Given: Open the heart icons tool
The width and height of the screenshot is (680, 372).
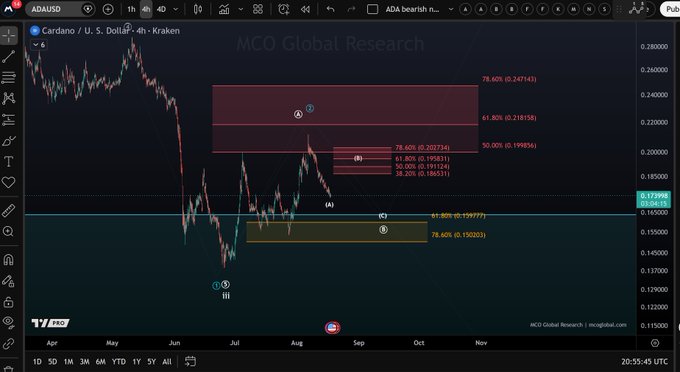Looking at the screenshot, I should 9,183.
